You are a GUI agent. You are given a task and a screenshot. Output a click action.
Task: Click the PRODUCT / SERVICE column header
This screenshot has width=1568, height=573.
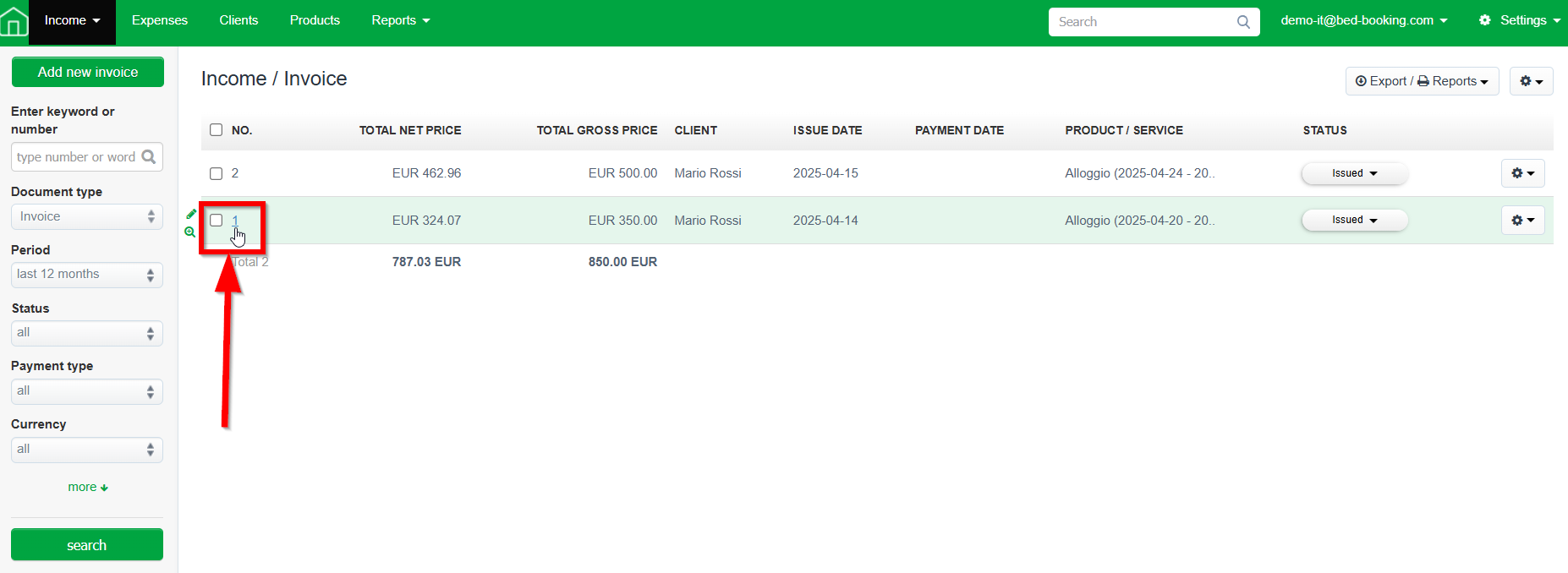tap(1124, 130)
